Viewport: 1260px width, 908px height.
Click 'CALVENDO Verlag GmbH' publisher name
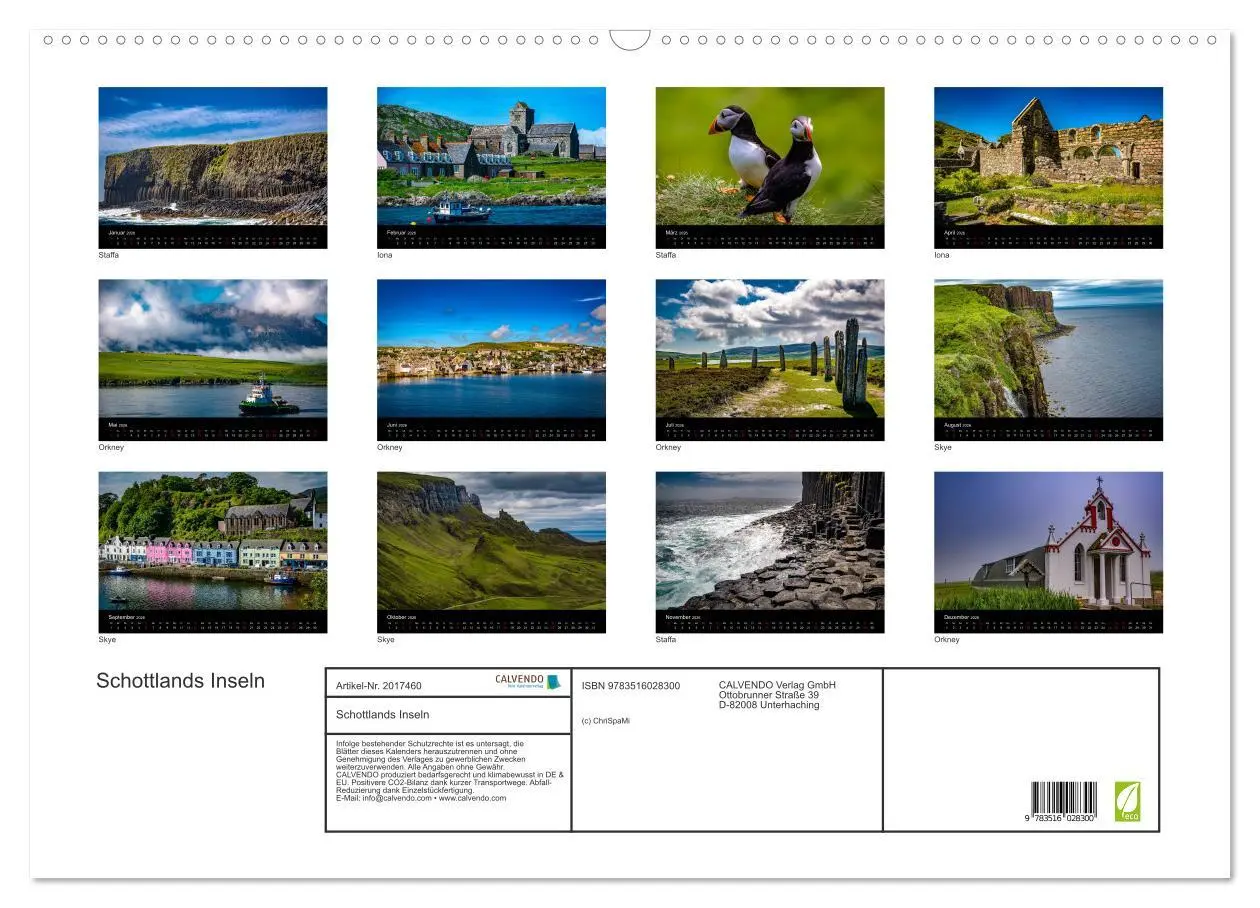coord(777,685)
